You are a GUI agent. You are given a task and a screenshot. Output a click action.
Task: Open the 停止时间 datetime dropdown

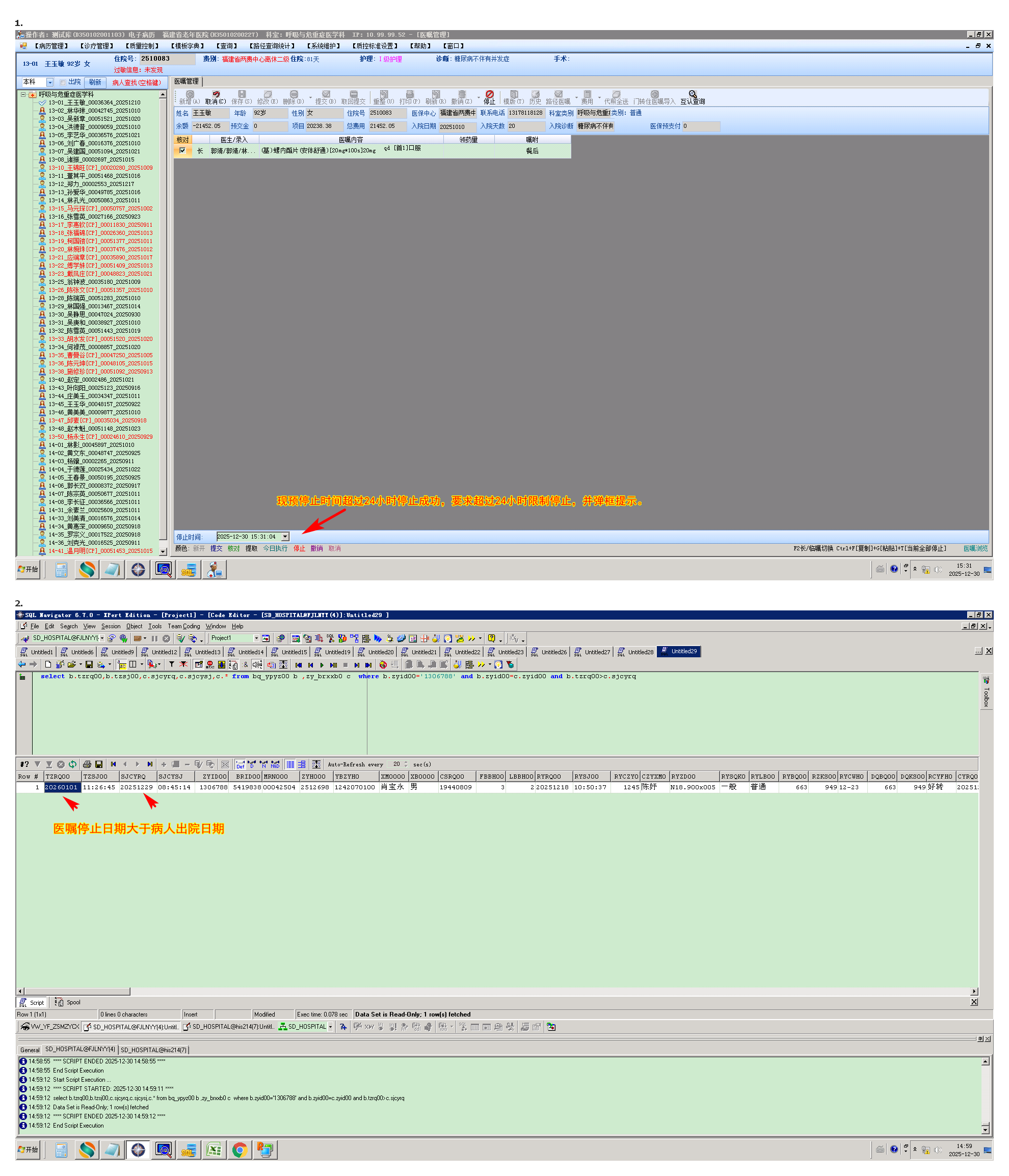pyautogui.click(x=285, y=537)
